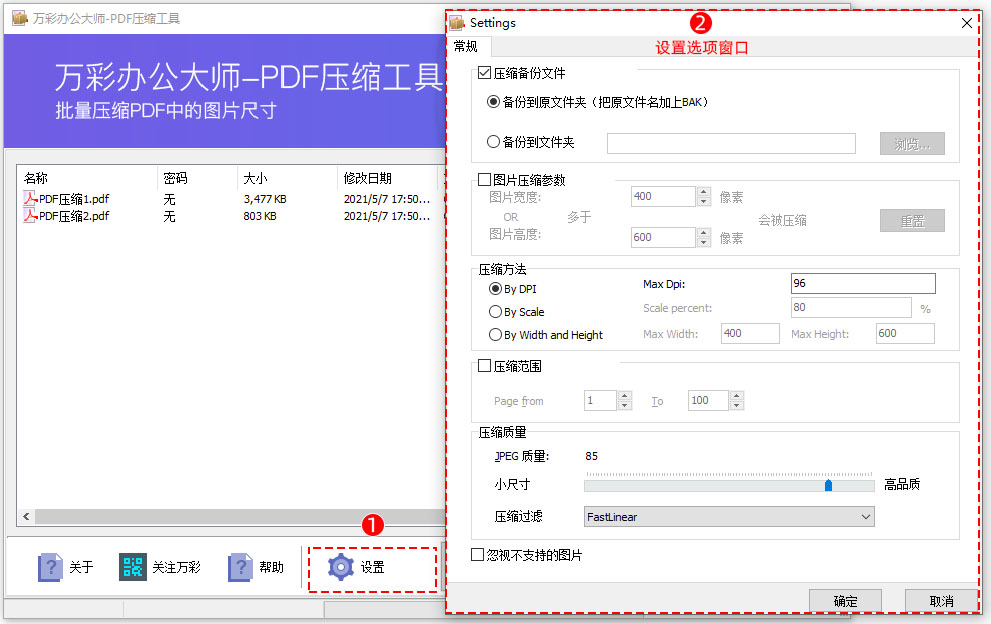Sort by the 大小 column header

288,178
